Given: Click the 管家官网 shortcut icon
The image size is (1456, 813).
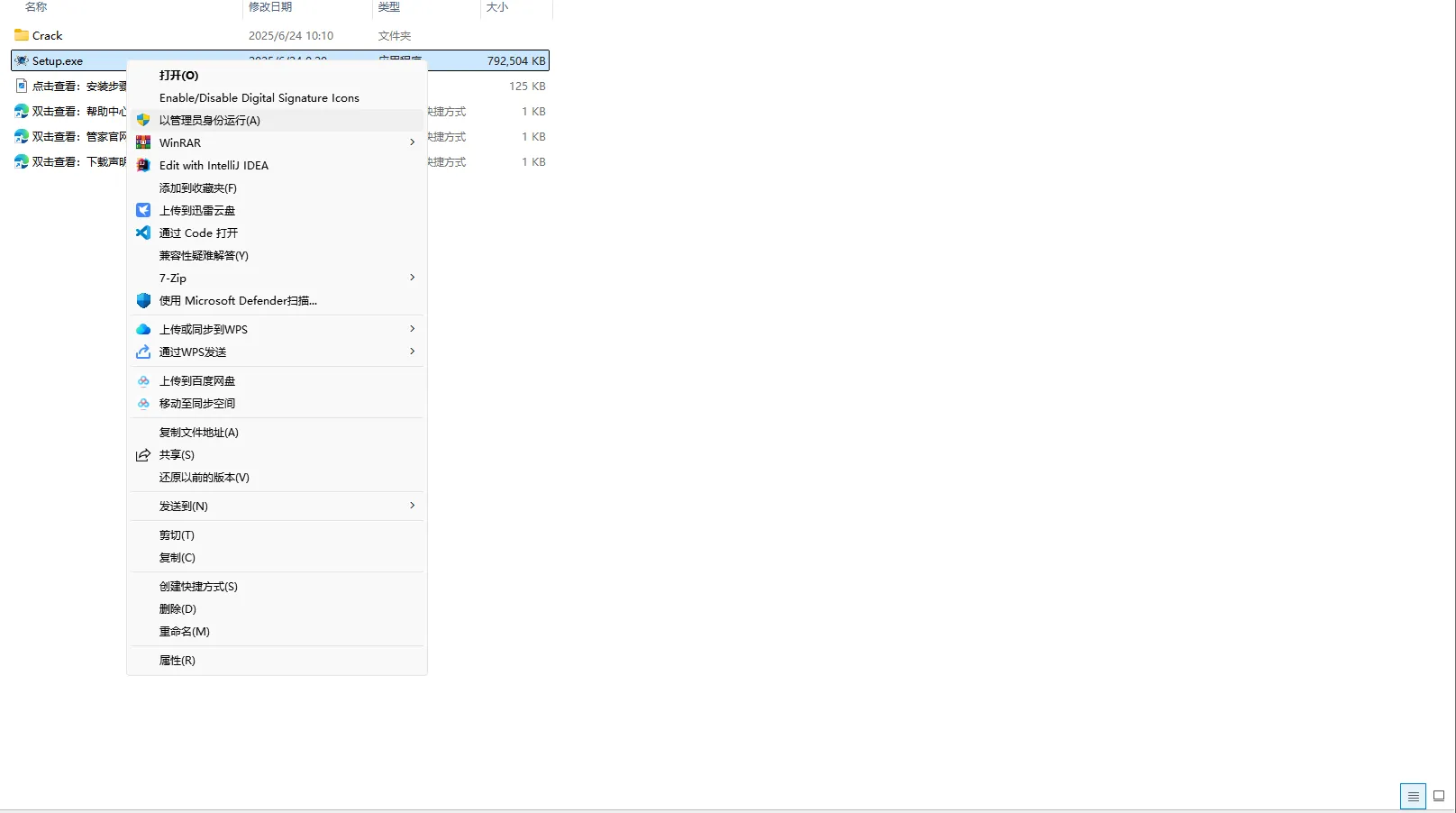Looking at the screenshot, I should (22, 136).
